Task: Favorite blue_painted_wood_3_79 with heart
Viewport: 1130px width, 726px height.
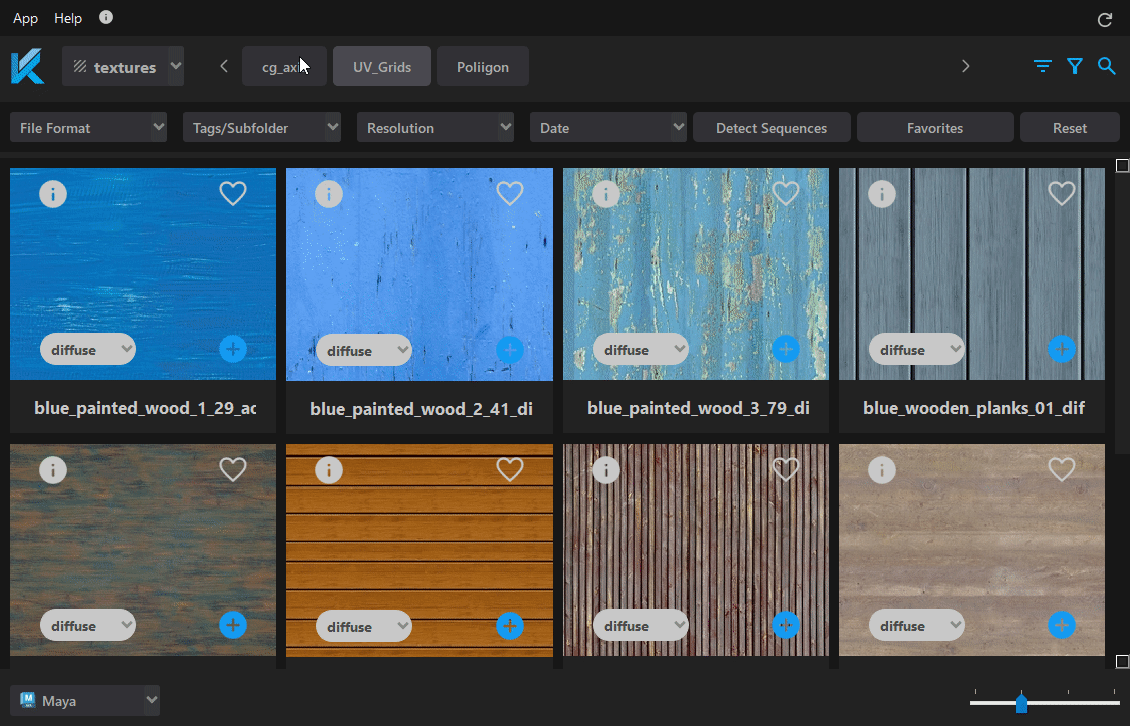Action: click(x=786, y=193)
